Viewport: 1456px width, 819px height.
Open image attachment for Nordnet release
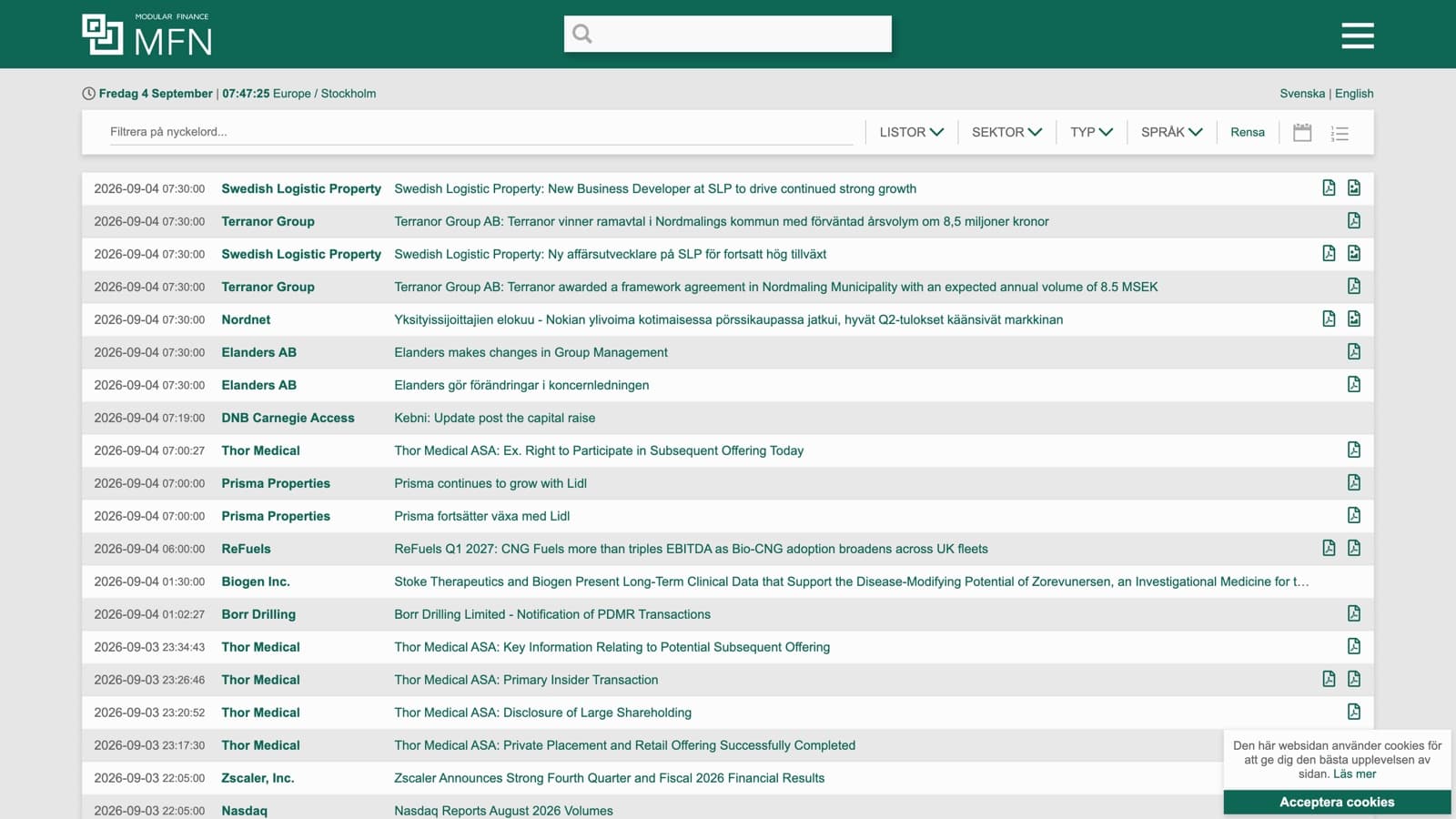click(1354, 318)
